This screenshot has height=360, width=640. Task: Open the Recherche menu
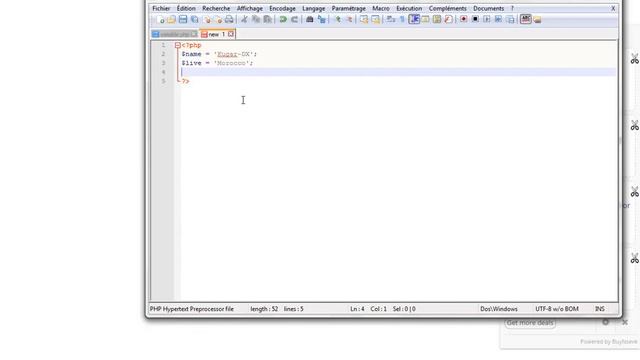(x=216, y=8)
